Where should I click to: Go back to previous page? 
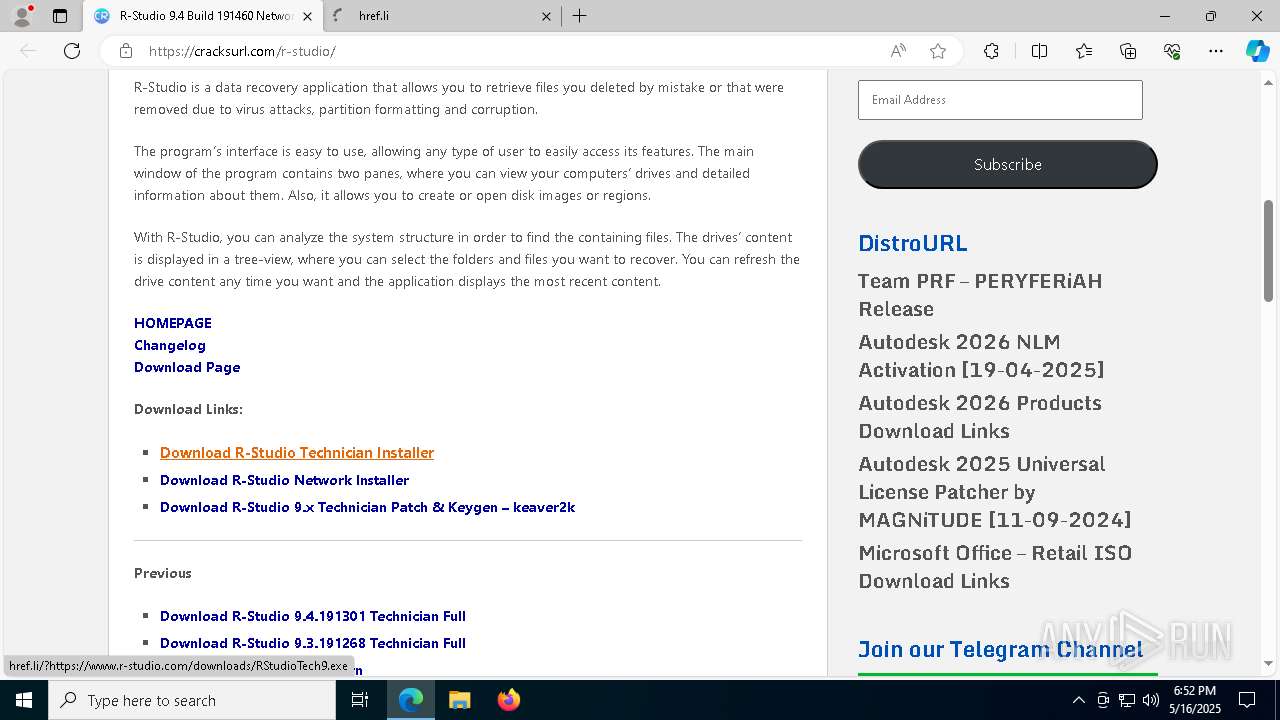[x=28, y=51]
